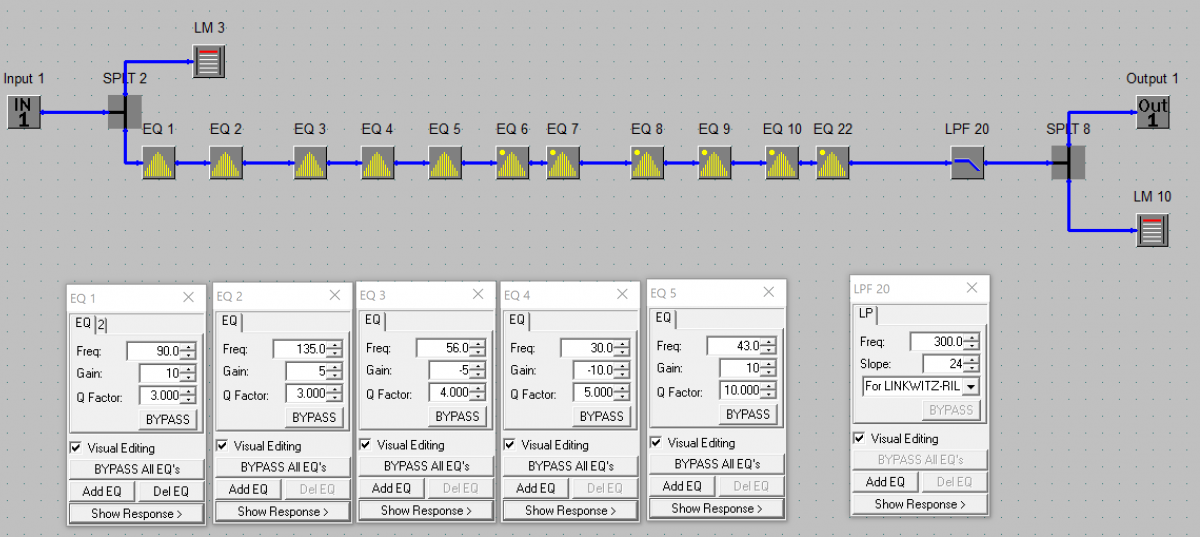Click BYPASS button in EQ 1 panel
The height and width of the screenshot is (537, 1200).
[x=166, y=419]
